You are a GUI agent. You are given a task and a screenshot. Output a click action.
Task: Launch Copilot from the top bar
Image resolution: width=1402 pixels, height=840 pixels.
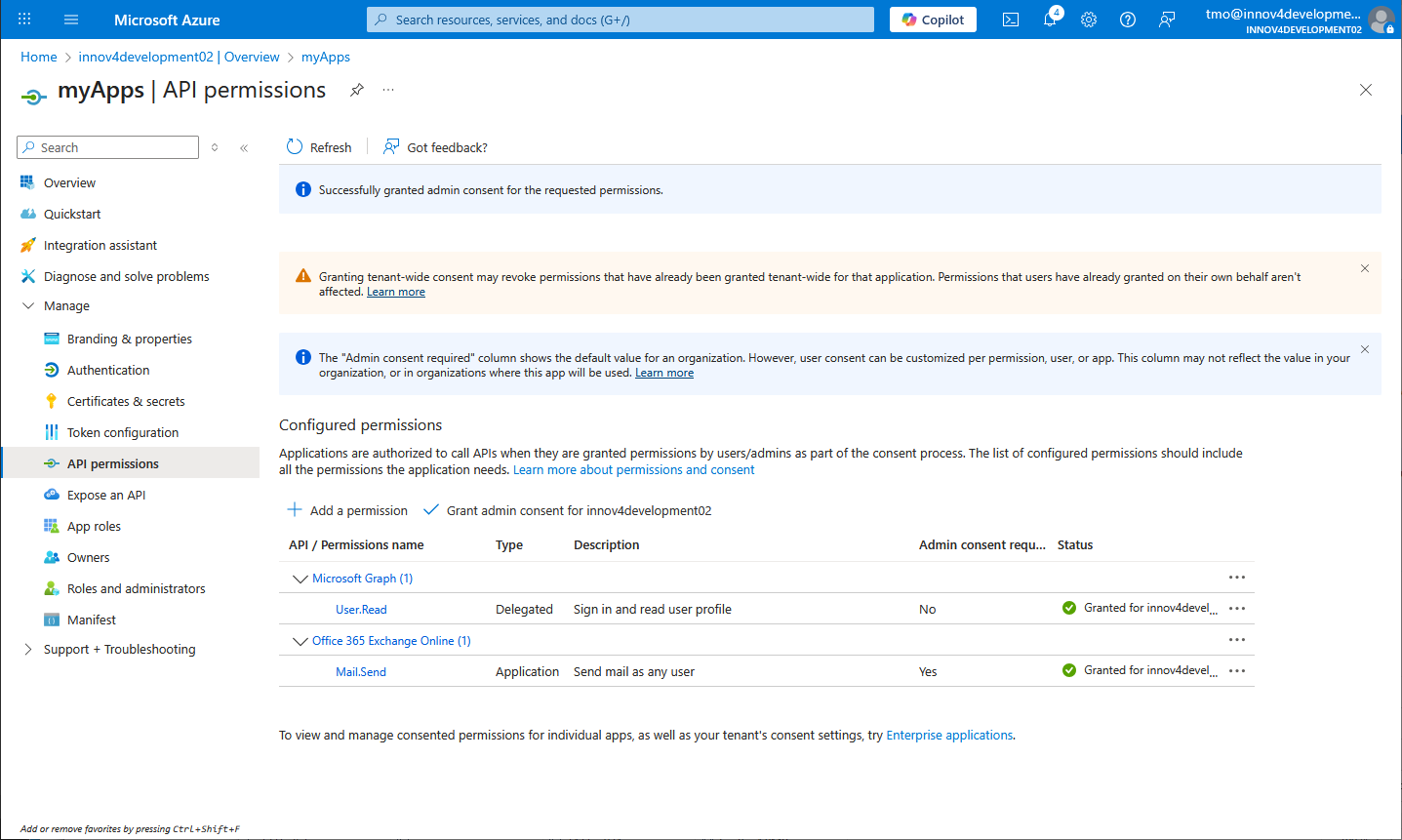tap(933, 20)
